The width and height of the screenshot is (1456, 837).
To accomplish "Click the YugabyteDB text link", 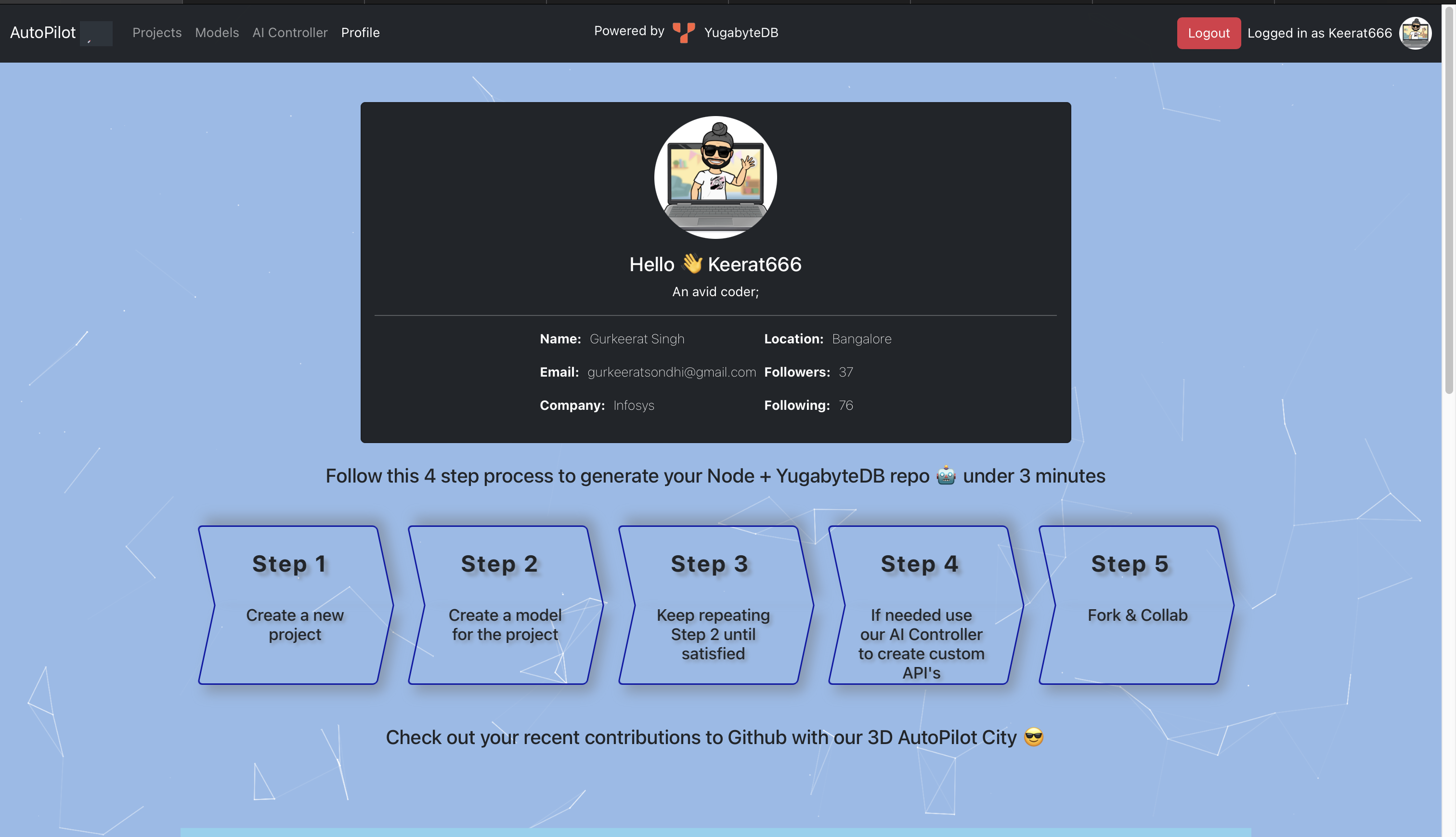I will [741, 33].
